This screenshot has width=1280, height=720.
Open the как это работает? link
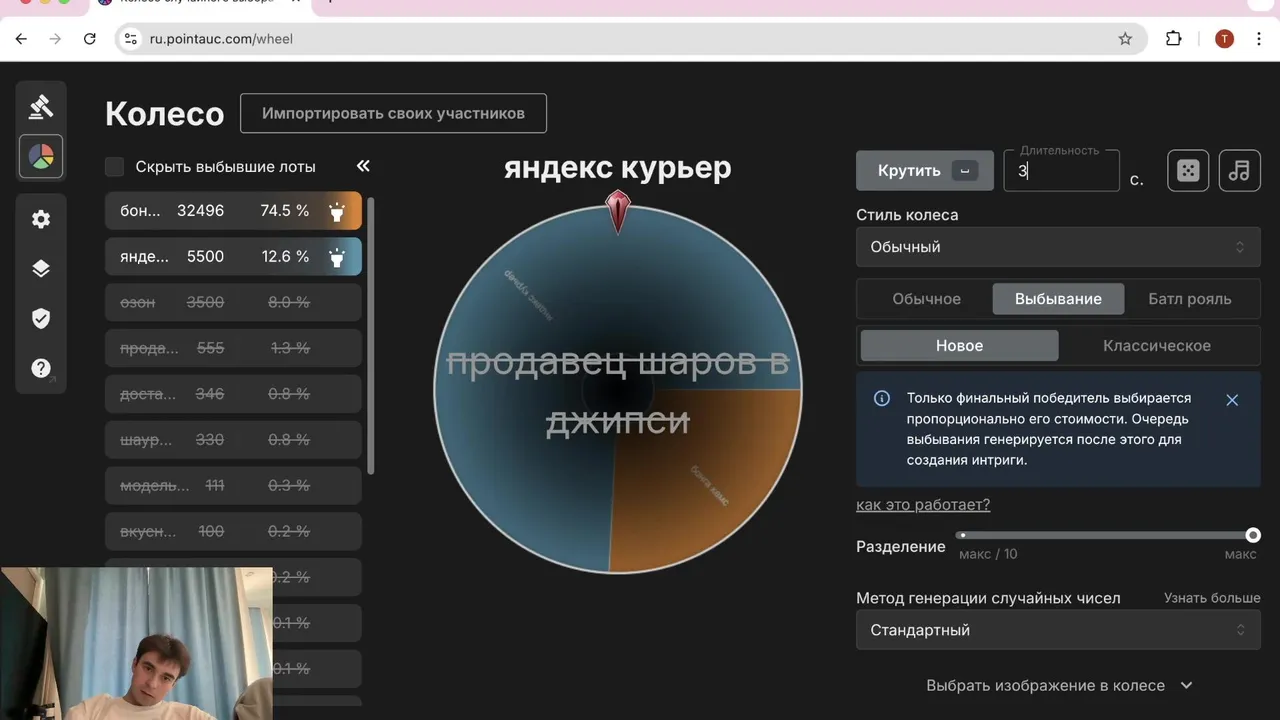coord(923,505)
